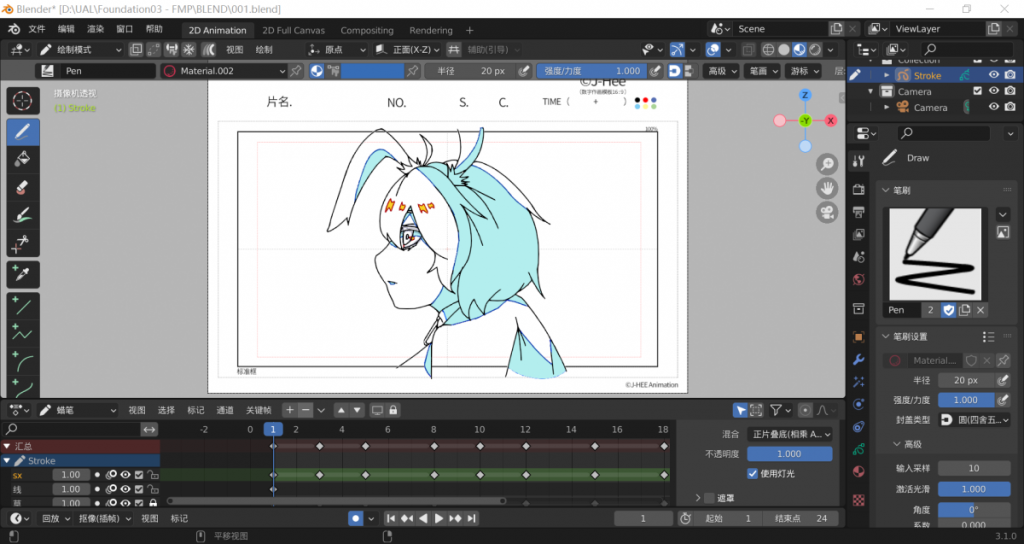The width and height of the screenshot is (1024, 544).
Task: Switch to the Rendering workspace tab
Action: pos(430,30)
